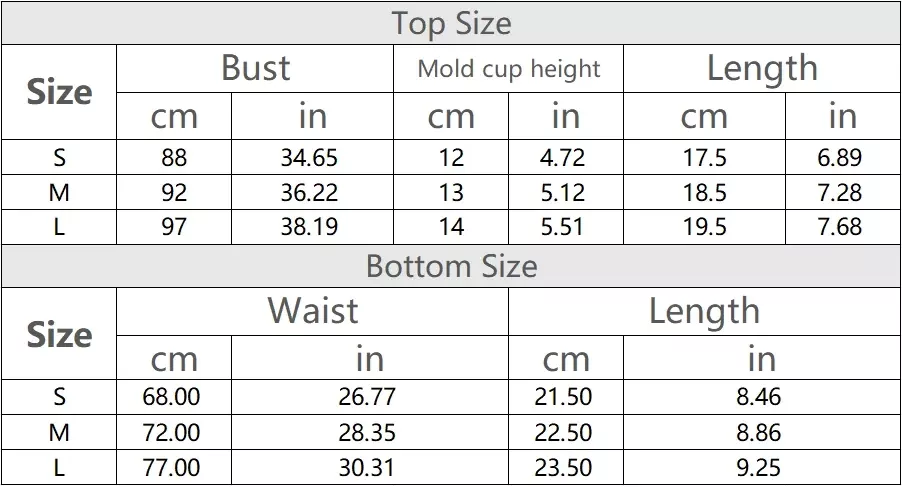Select the Bust column header
902x487 pixels.
255,68
